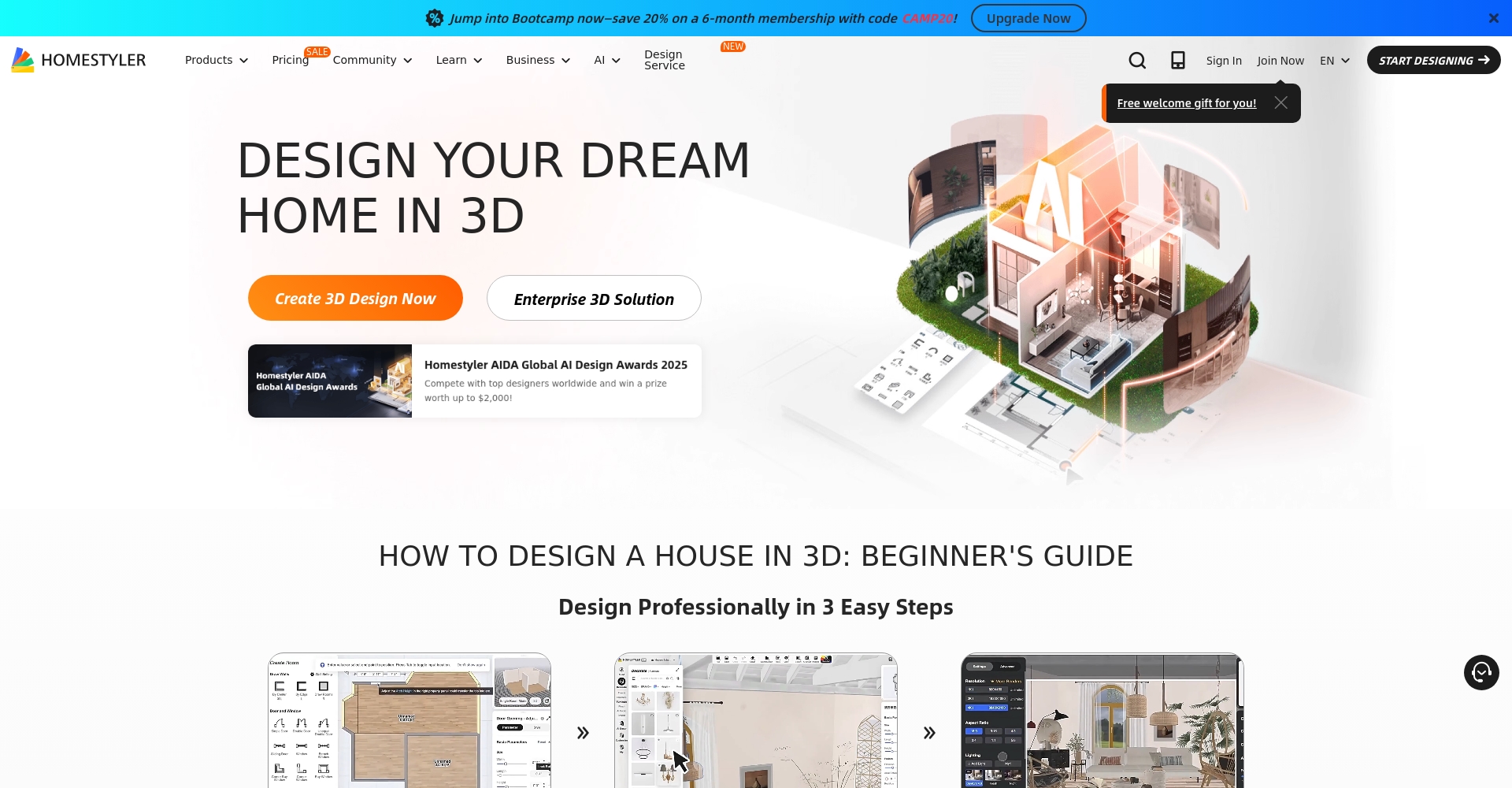This screenshot has height=788, width=1512.
Task: Open the AIDA Design Awards 2025 title
Action: [x=556, y=365]
